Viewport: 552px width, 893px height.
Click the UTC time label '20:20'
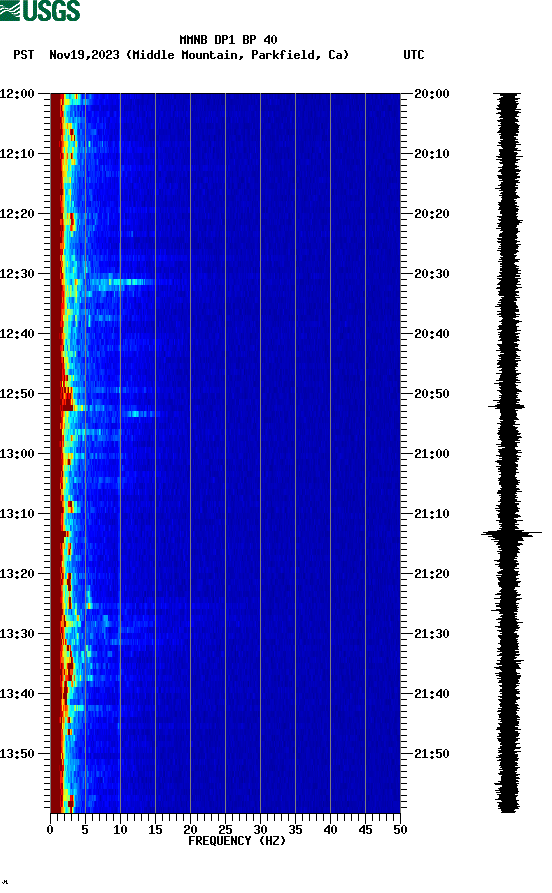432,214
